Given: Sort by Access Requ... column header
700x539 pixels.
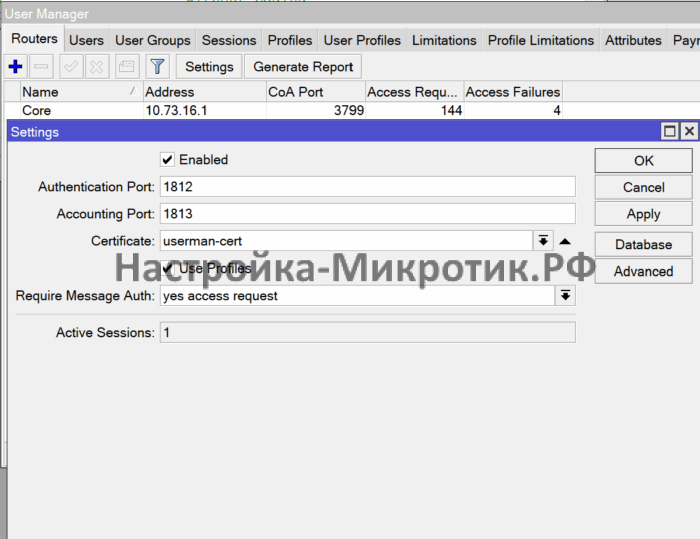Looking at the screenshot, I should [414, 92].
